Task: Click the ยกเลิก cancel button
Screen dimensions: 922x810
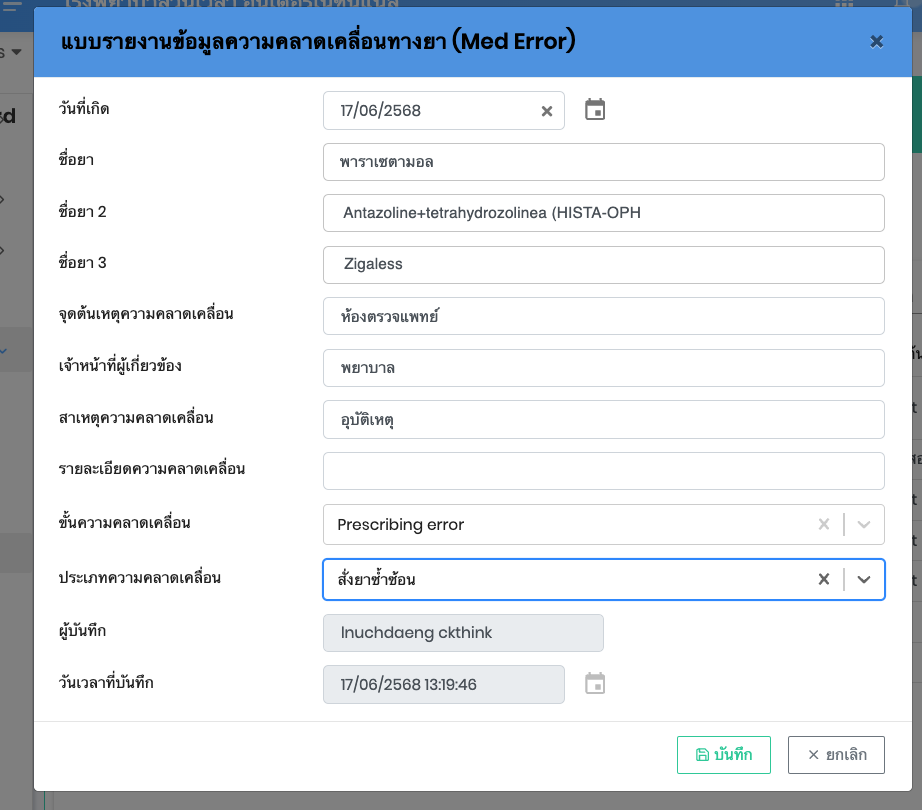Action: 836,755
